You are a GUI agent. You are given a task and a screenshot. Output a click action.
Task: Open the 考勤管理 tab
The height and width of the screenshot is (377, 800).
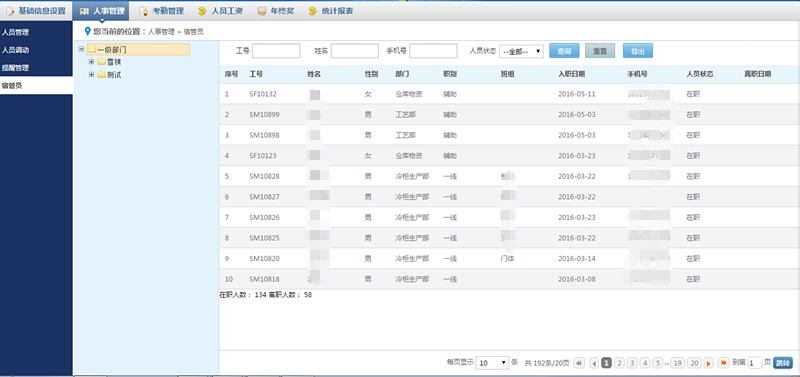click(x=161, y=11)
